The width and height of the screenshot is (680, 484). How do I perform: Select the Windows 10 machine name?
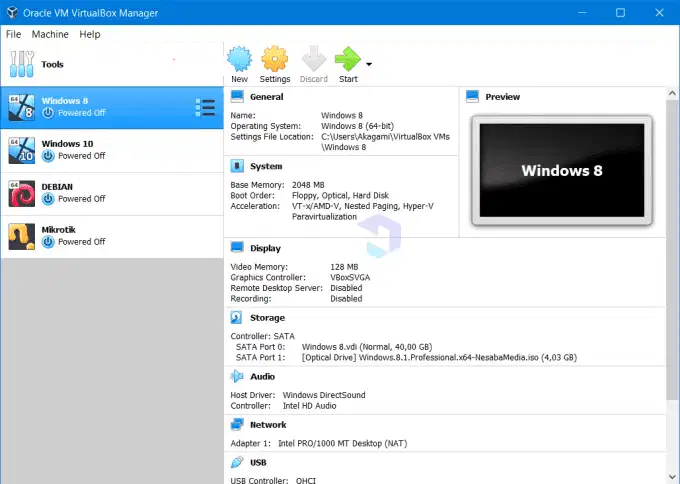pos(67,144)
